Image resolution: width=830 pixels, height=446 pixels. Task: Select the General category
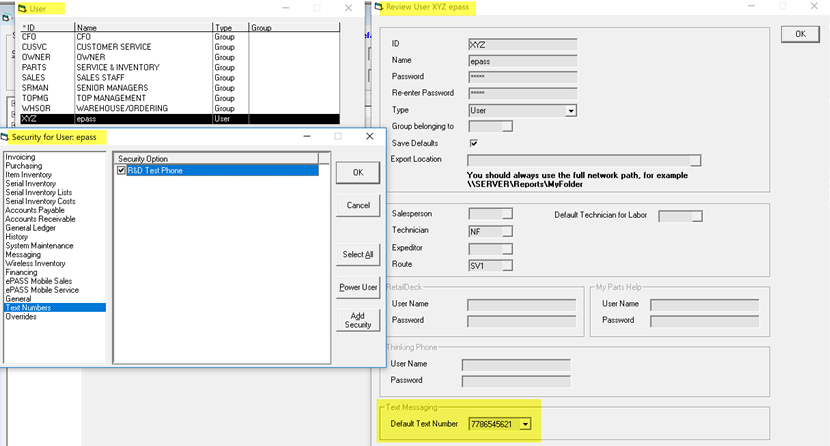(x=18, y=299)
